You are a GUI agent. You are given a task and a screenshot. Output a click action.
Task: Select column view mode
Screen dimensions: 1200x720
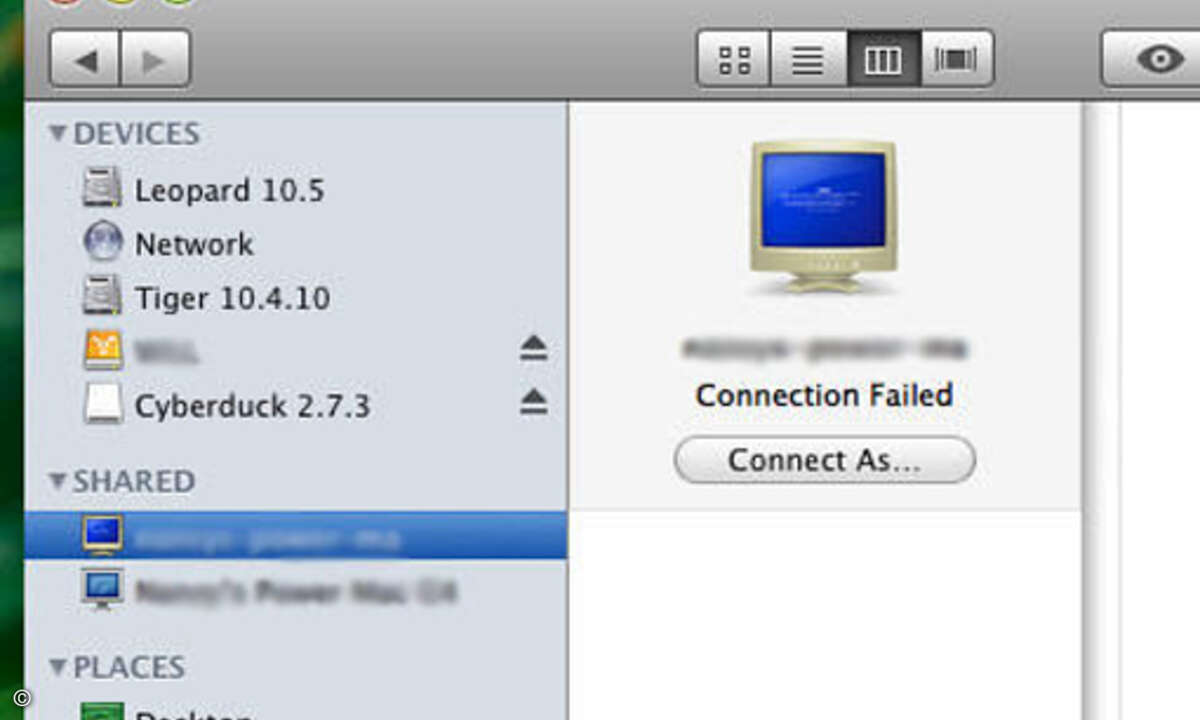coord(883,59)
